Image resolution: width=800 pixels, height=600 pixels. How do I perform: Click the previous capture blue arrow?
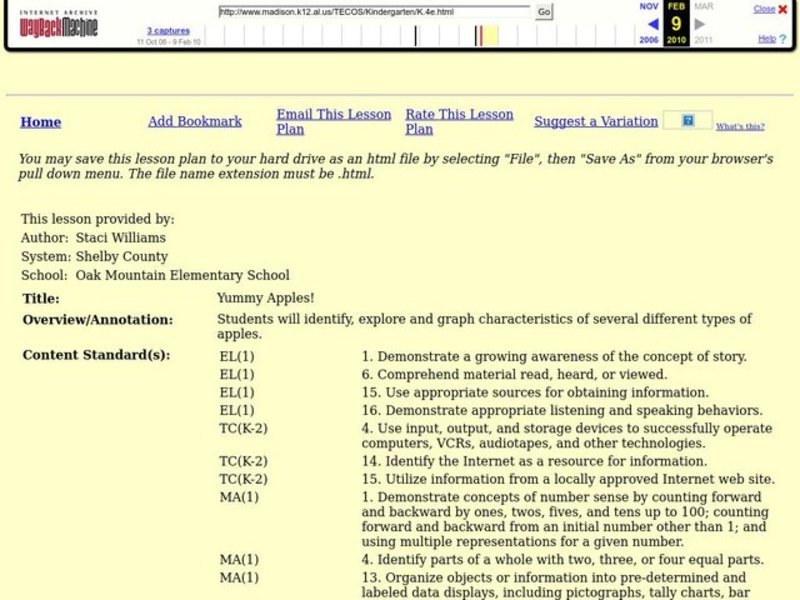[x=652, y=24]
